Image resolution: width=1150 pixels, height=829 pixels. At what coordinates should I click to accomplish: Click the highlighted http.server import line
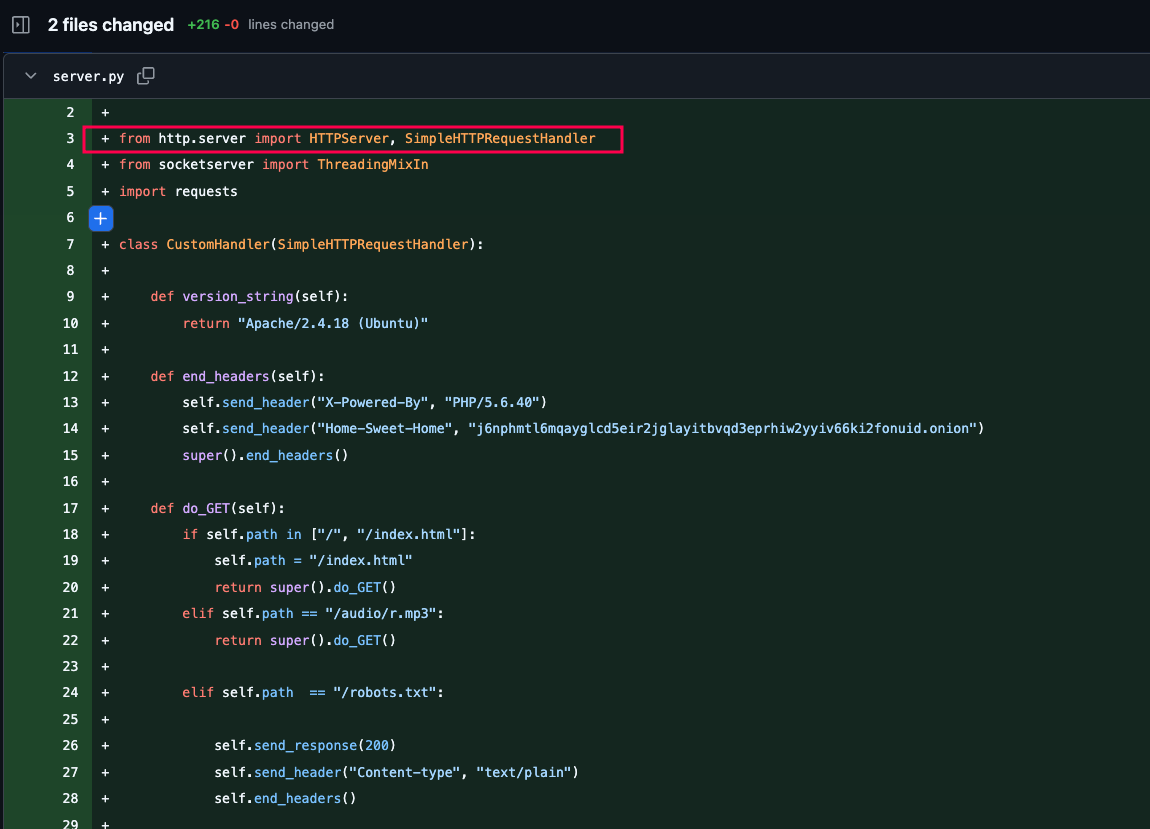[x=357, y=138]
